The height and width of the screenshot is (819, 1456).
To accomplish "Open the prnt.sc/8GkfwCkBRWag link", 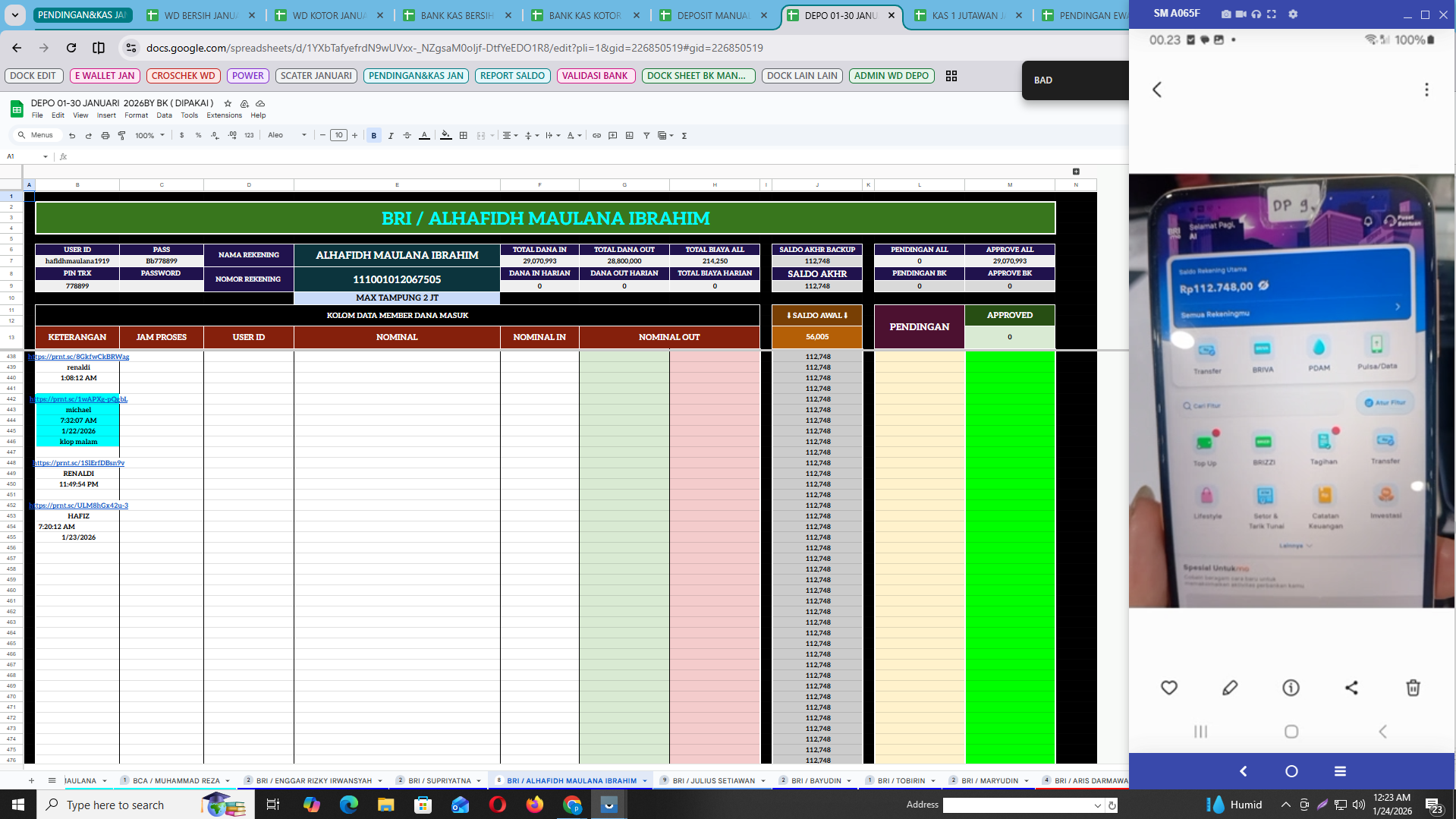I will pyautogui.click(x=79, y=357).
